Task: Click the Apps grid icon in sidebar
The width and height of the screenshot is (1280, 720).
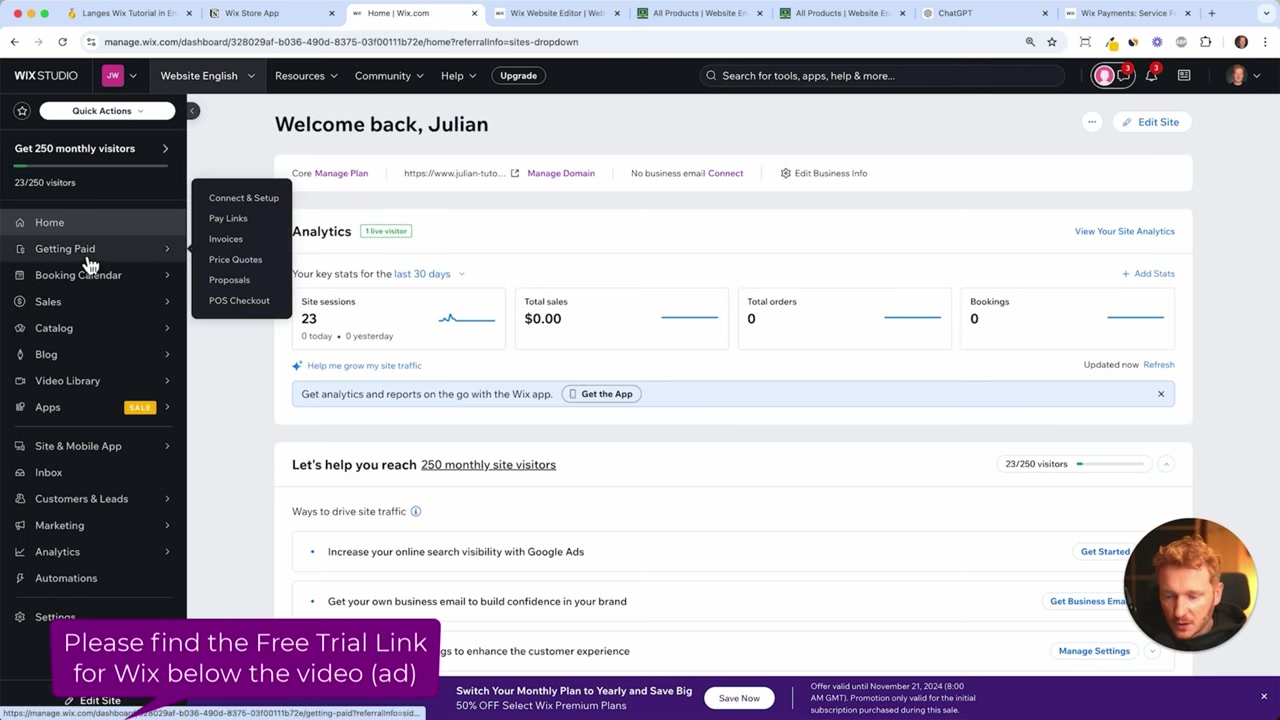Action: click(x=20, y=407)
